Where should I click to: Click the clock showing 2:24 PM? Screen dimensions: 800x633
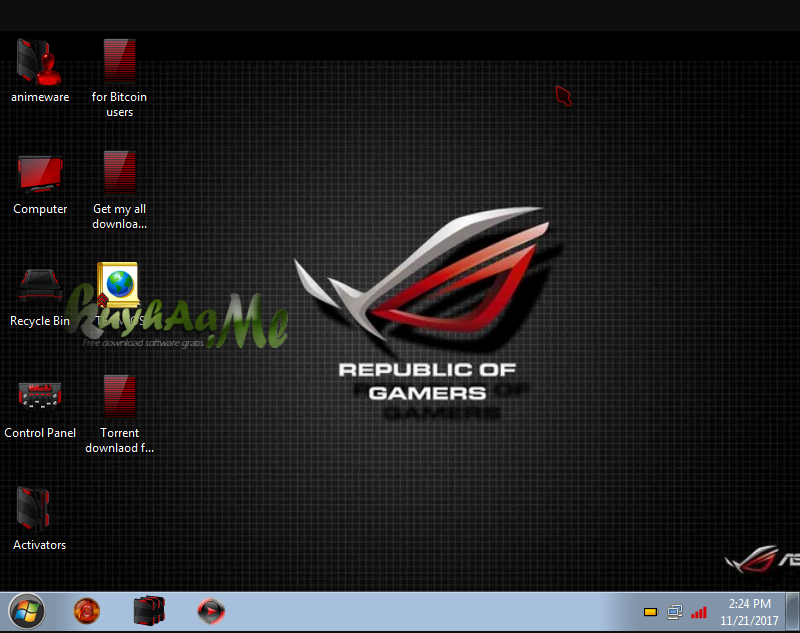(x=749, y=604)
